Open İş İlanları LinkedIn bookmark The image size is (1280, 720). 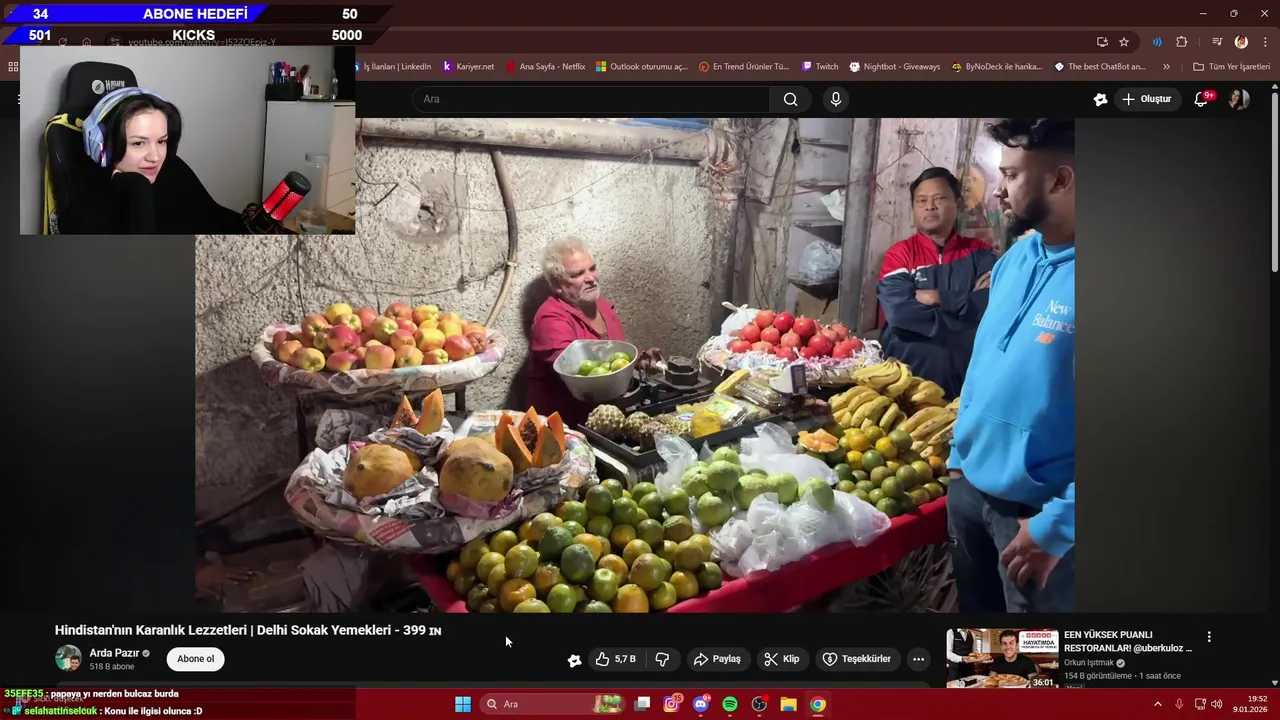pos(397,67)
